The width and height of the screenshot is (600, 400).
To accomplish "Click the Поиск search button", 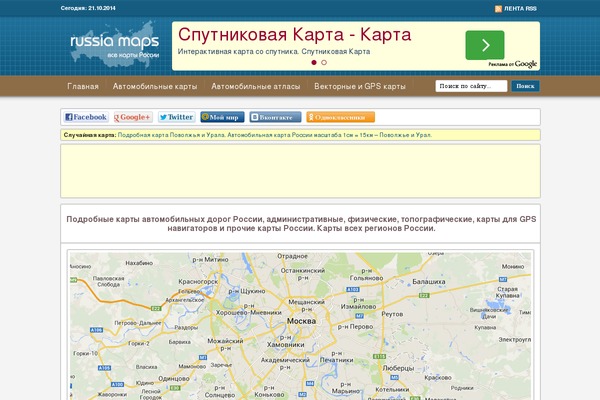I will click(525, 86).
